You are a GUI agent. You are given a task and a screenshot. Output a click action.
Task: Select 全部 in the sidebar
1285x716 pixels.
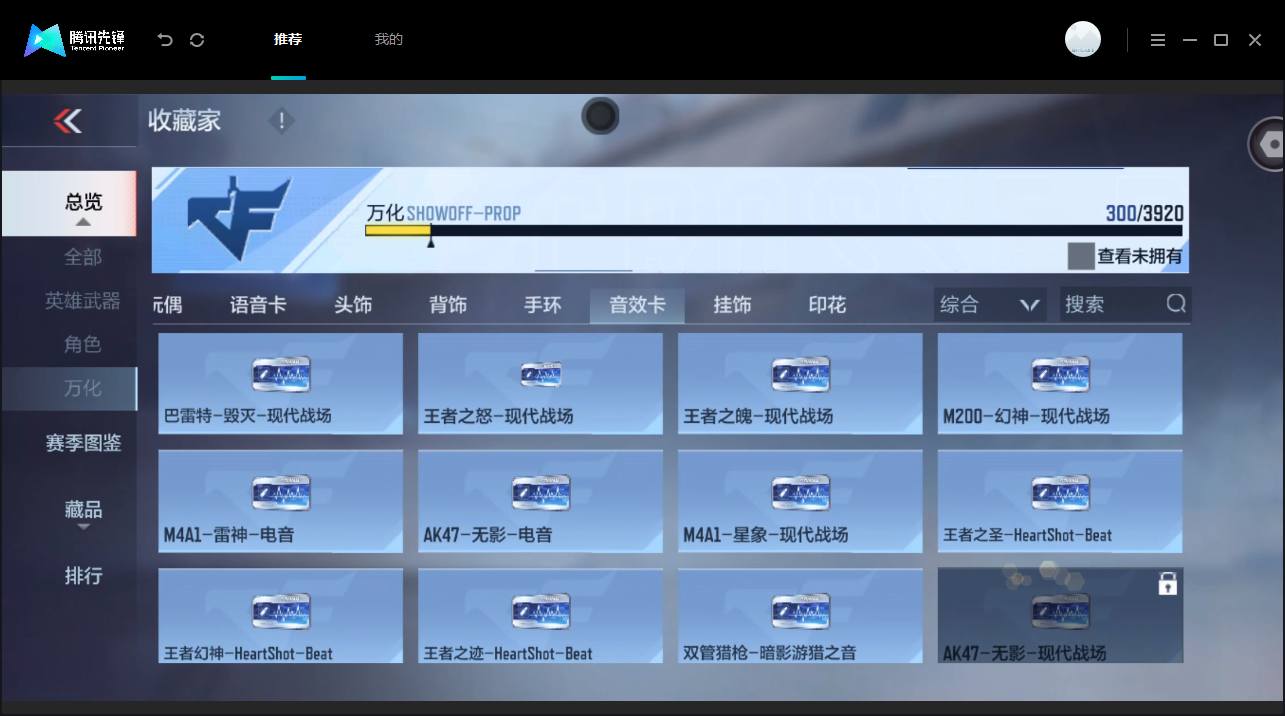[x=83, y=257]
